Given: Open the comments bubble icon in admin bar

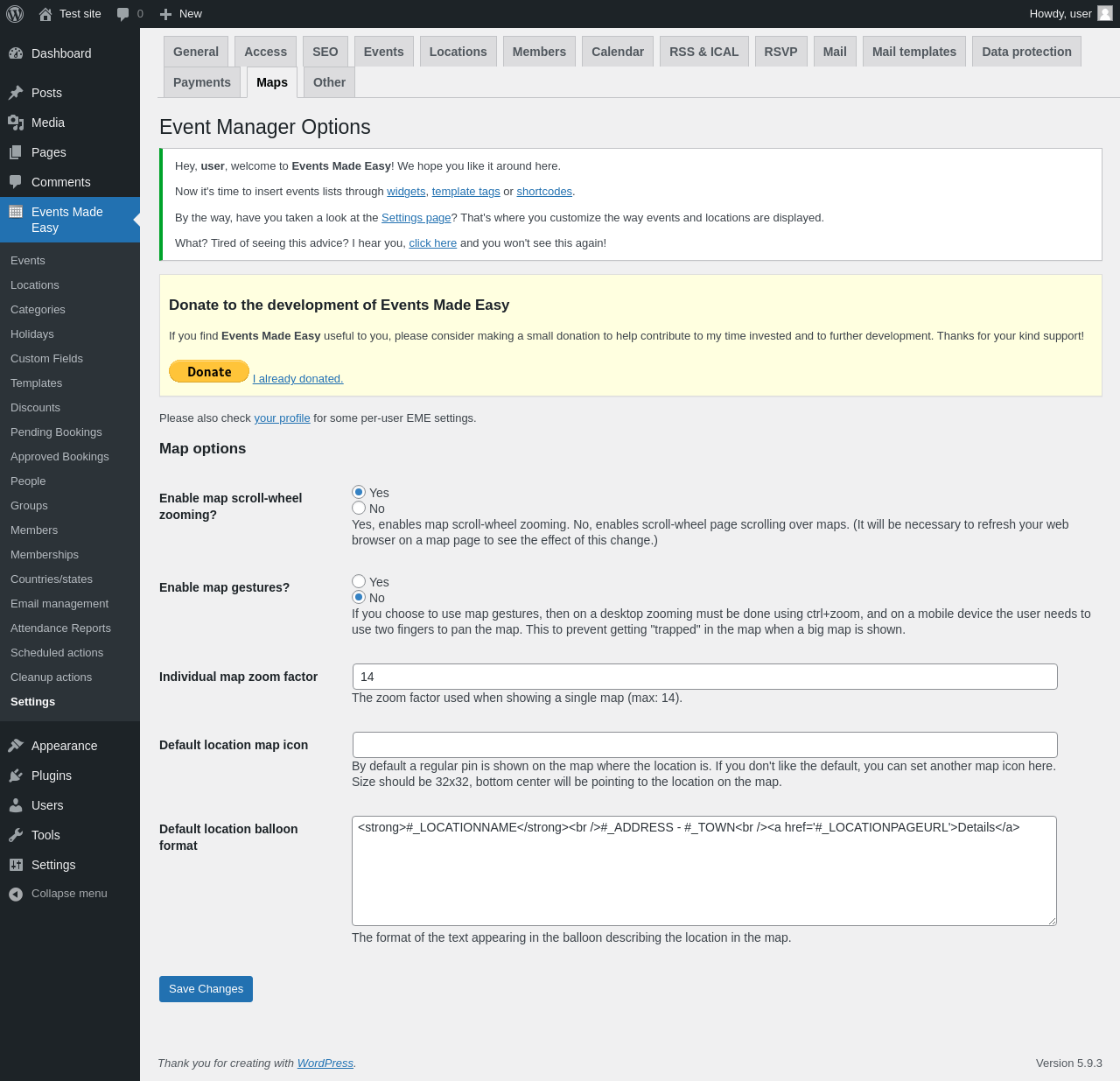Looking at the screenshot, I should click(x=123, y=14).
